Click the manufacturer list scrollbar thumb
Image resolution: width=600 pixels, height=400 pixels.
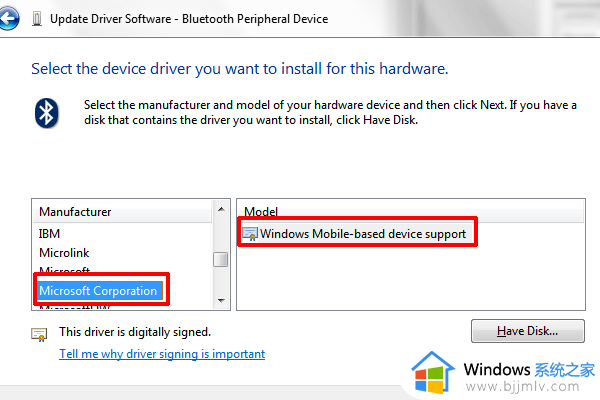tap(220, 259)
